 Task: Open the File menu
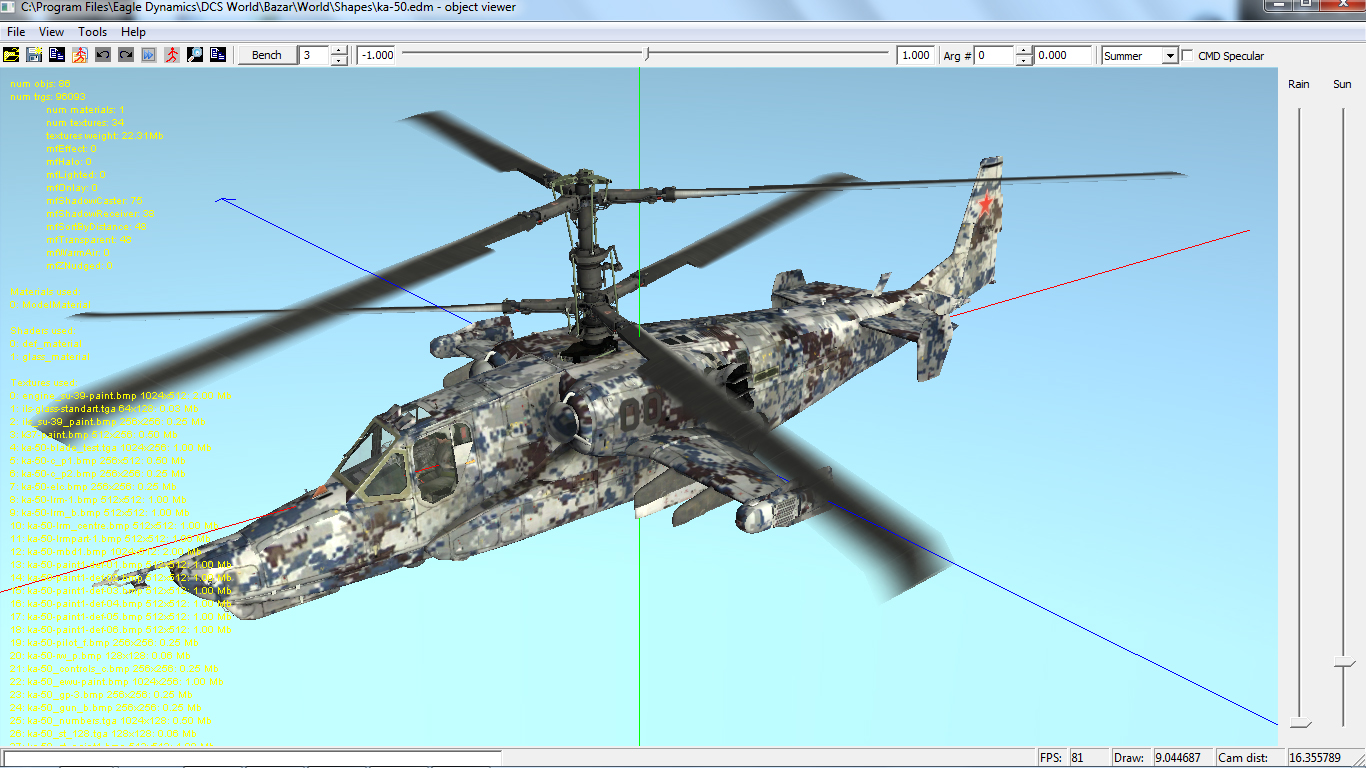(16, 32)
